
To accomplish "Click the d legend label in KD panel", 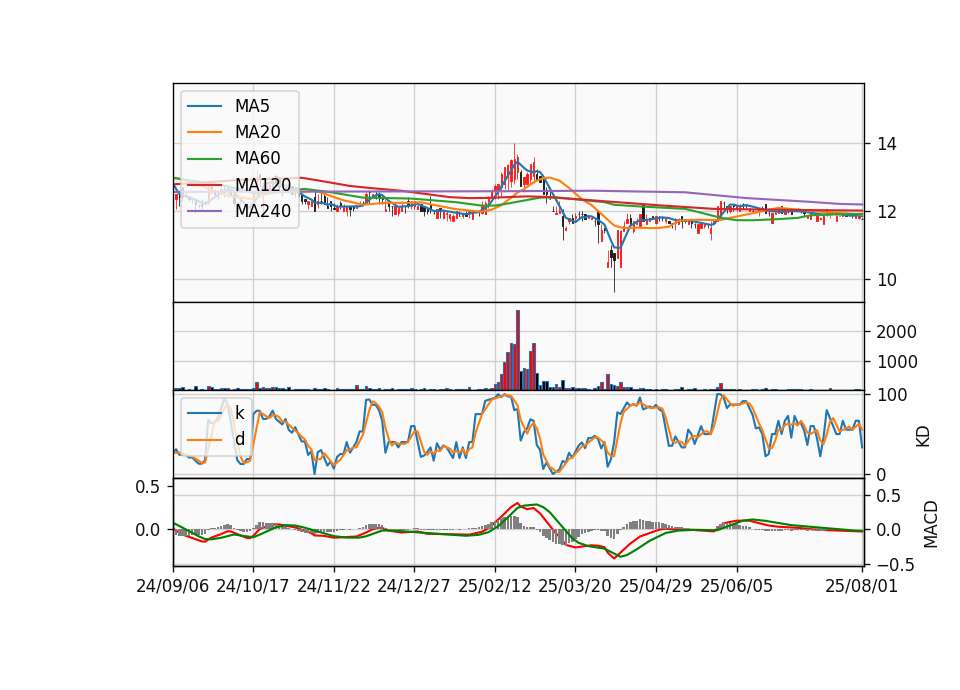I will (239, 439).
